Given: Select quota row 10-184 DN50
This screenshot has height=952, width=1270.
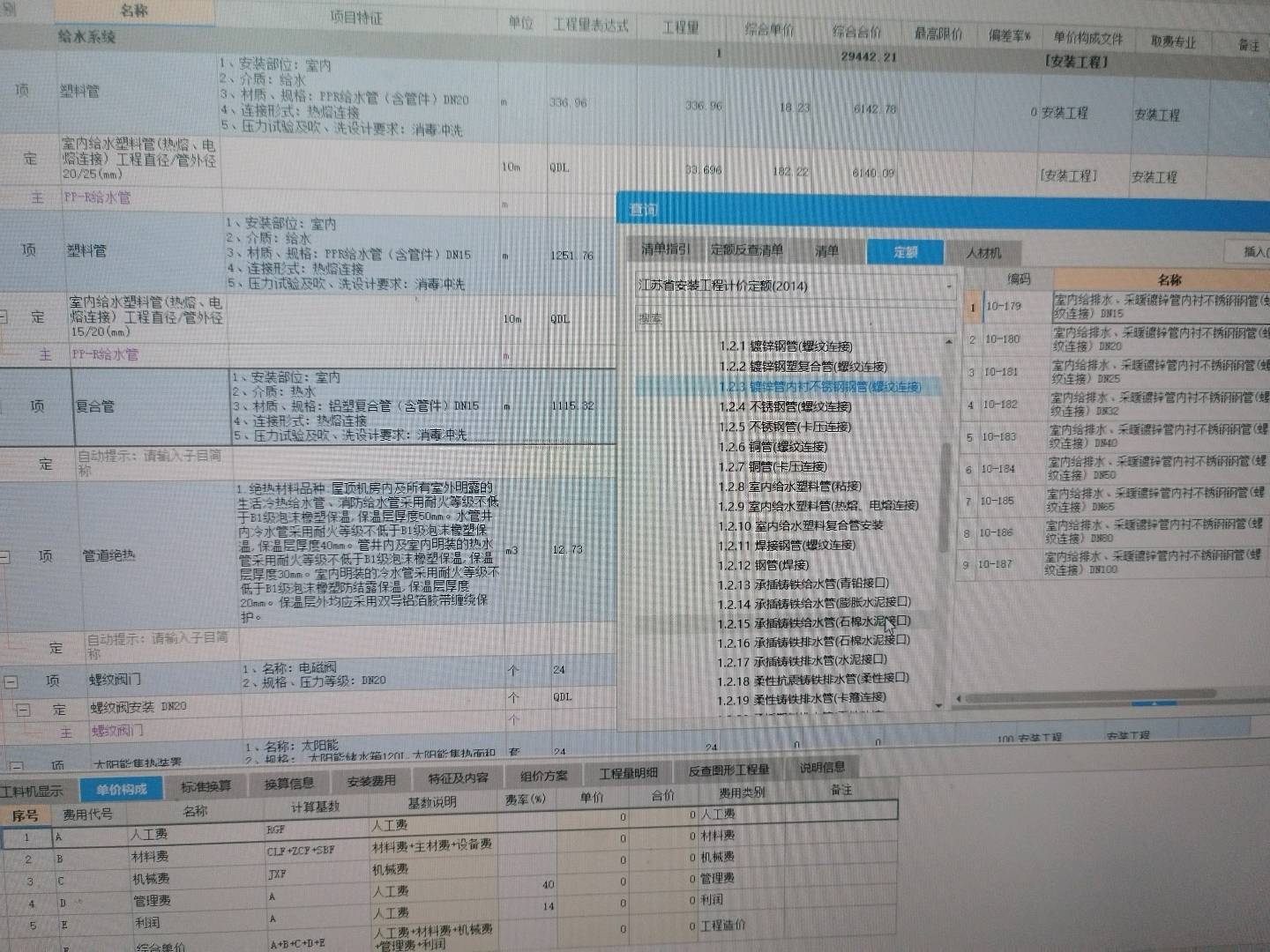Looking at the screenshot, I should (x=1114, y=469).
